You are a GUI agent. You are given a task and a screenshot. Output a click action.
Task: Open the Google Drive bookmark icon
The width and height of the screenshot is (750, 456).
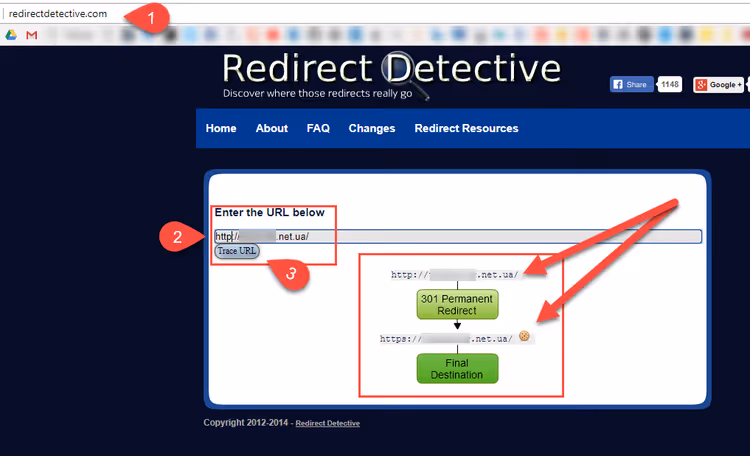11,35
